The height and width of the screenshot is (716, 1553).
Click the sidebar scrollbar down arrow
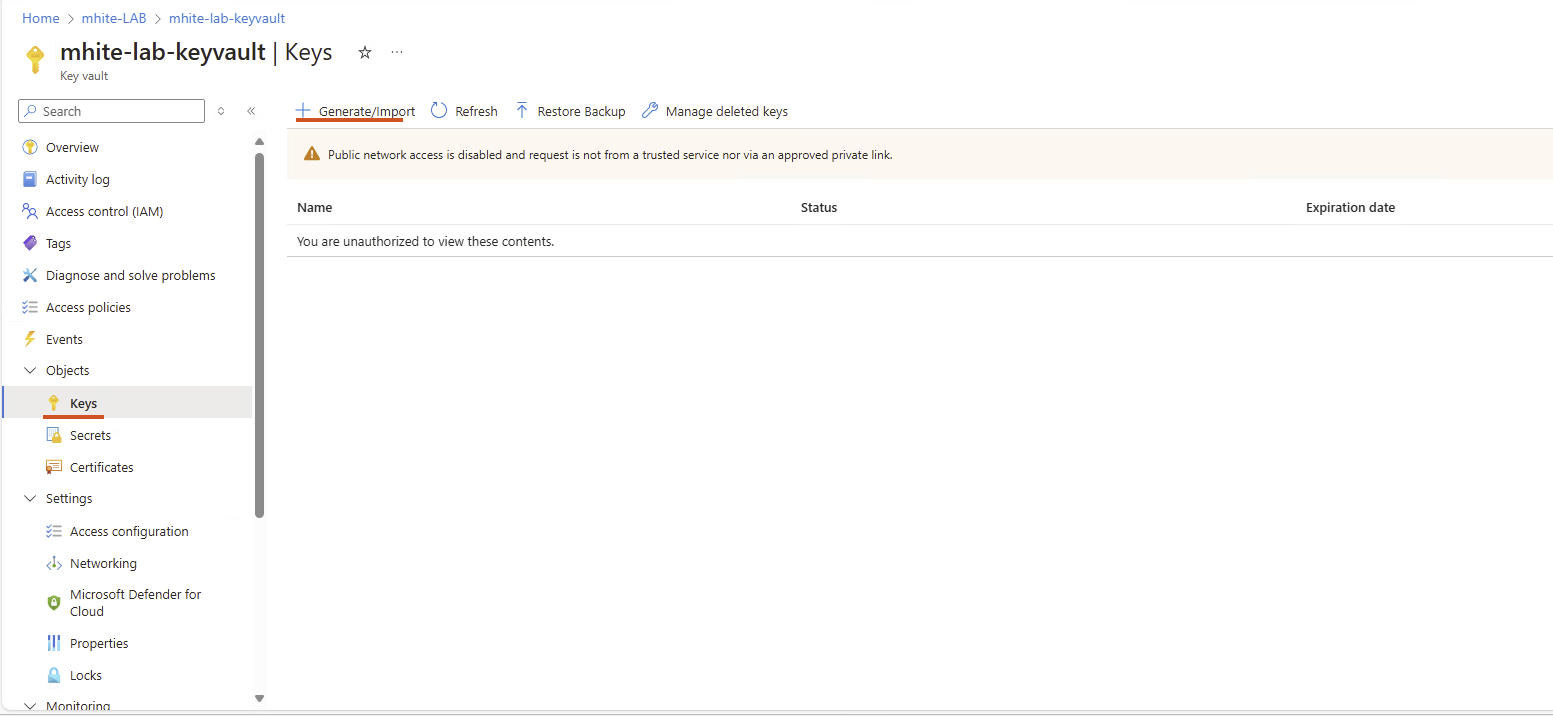[x=259, y=698]
